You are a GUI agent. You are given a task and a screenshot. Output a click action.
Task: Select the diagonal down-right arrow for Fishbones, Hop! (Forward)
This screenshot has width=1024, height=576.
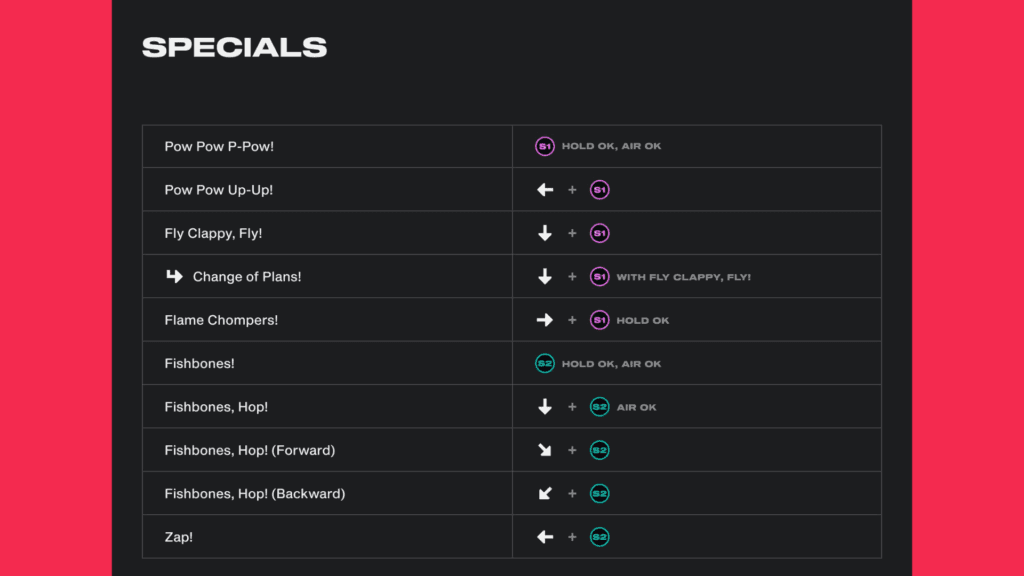544,450
